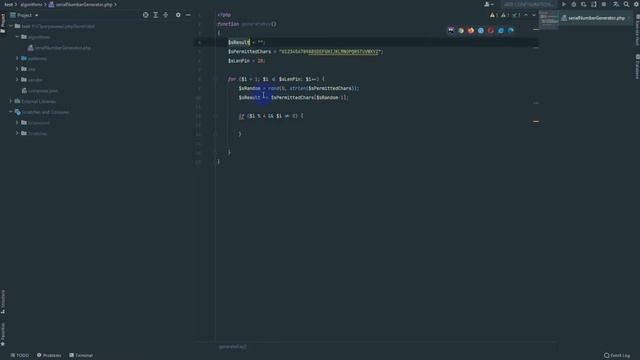
Task: Click test in the breadcrumb path
Action: click(x=9, y=4)
